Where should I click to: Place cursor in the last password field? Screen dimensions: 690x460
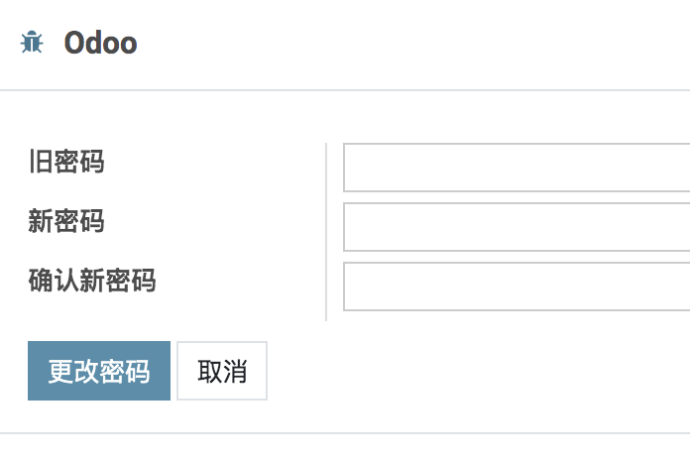point(516,287)
